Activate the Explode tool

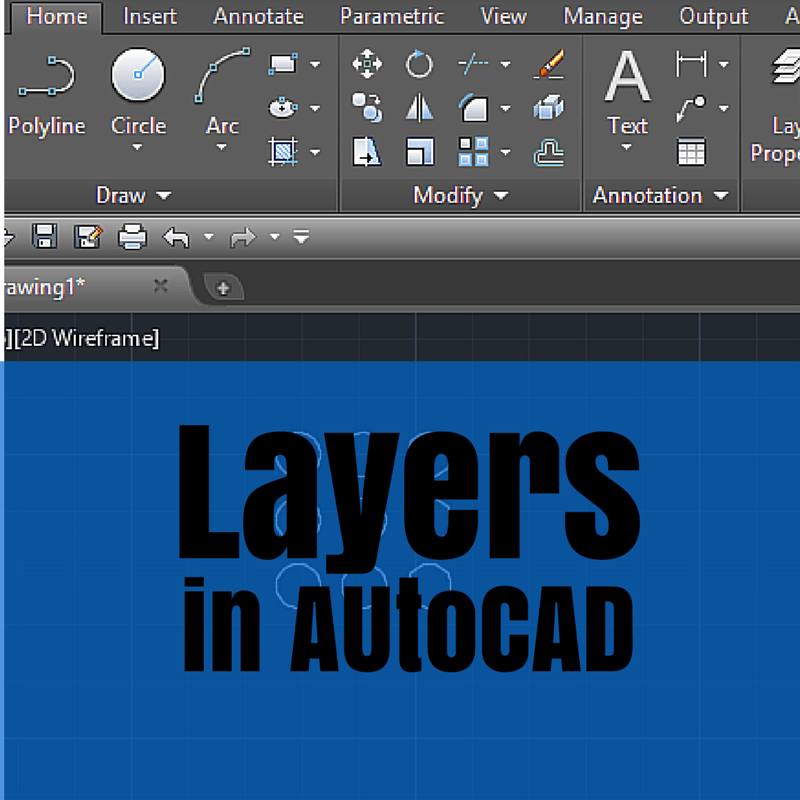[x=549, y=108]
